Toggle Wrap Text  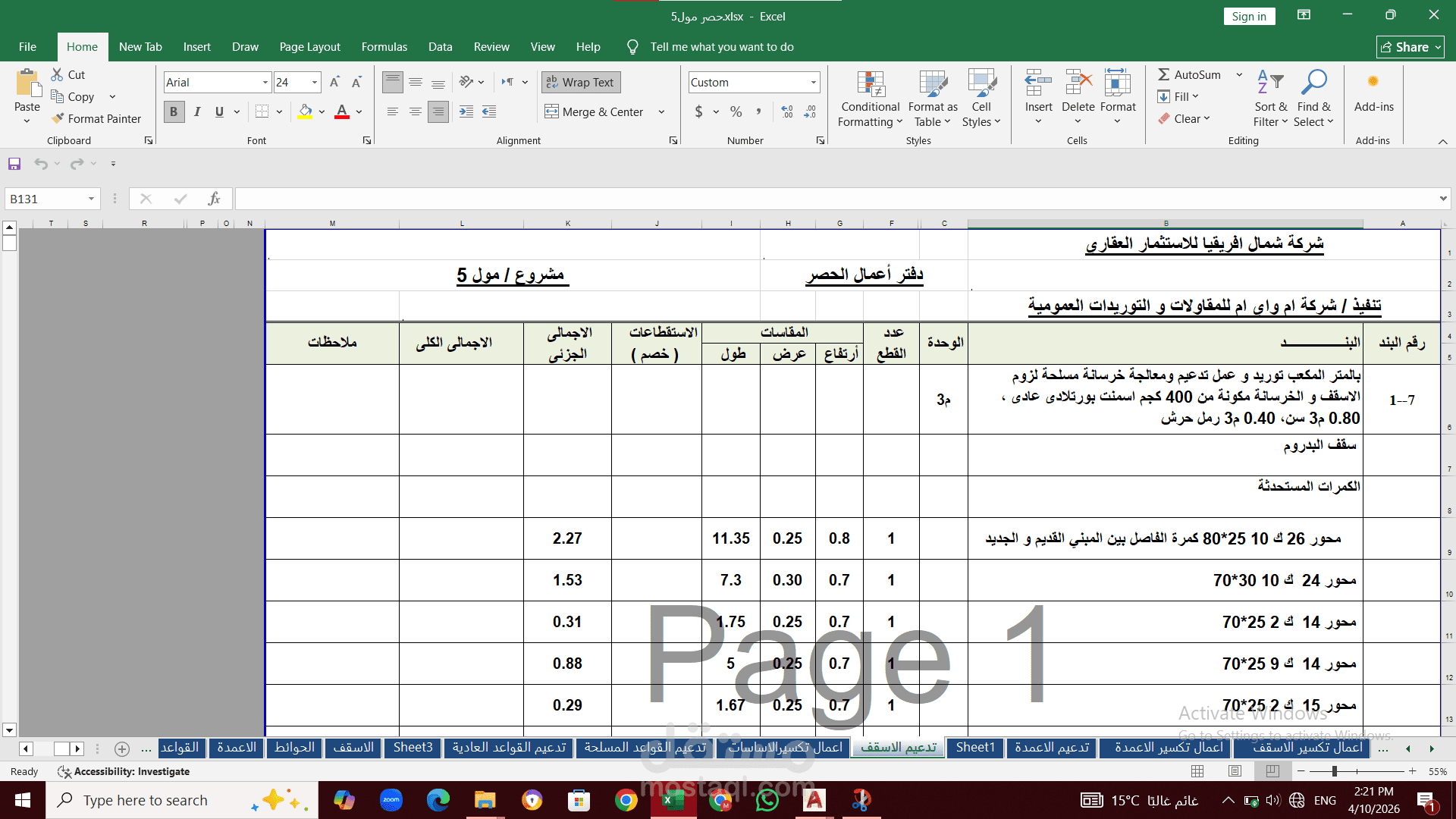(x=581, y=82)
